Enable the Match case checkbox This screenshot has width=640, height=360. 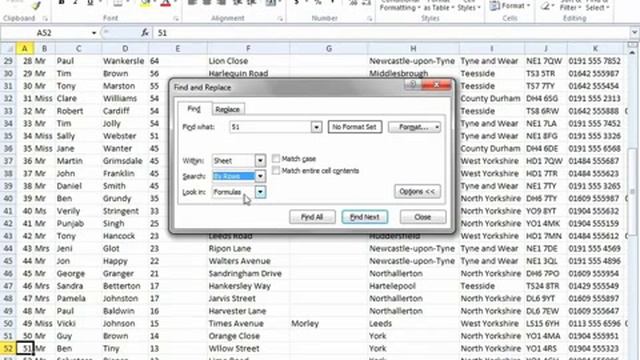pos(276,159)
